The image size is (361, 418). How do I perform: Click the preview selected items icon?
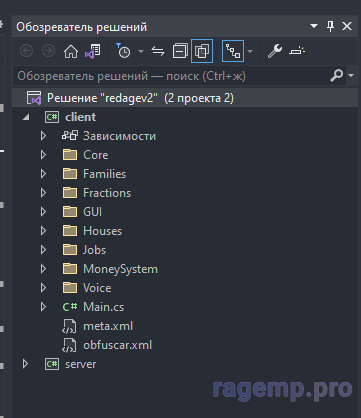[x=297, y=51]
